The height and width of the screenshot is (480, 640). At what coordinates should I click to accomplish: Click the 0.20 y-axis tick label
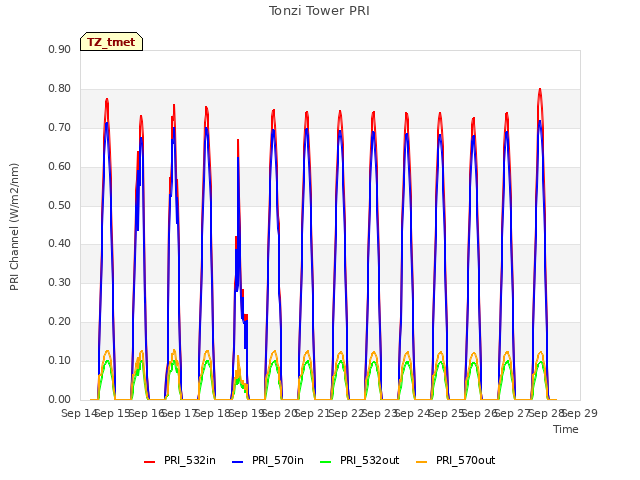coord(60,322)
